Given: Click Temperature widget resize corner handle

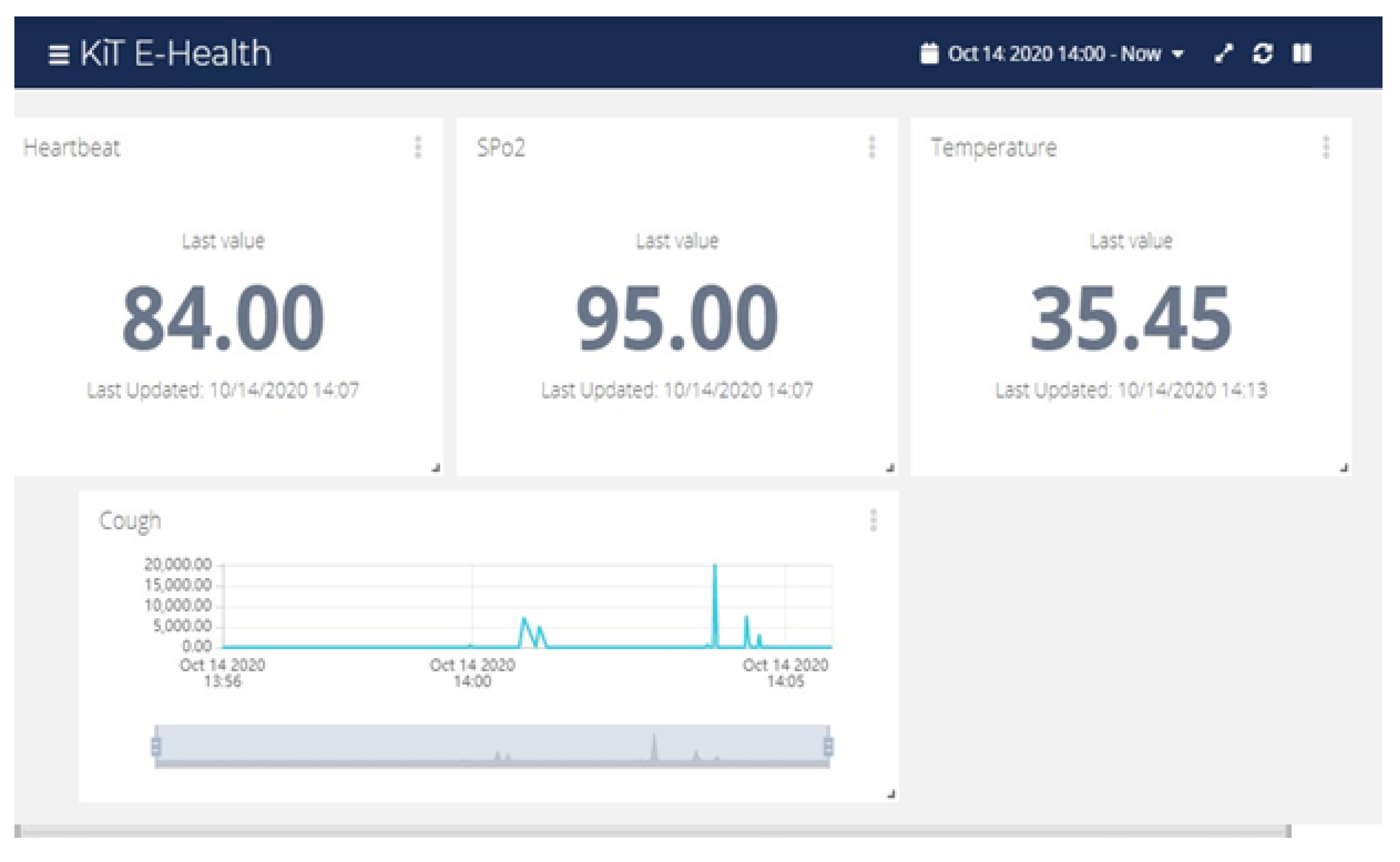Looking at the screenshot, I should (x=1344, y=468).
